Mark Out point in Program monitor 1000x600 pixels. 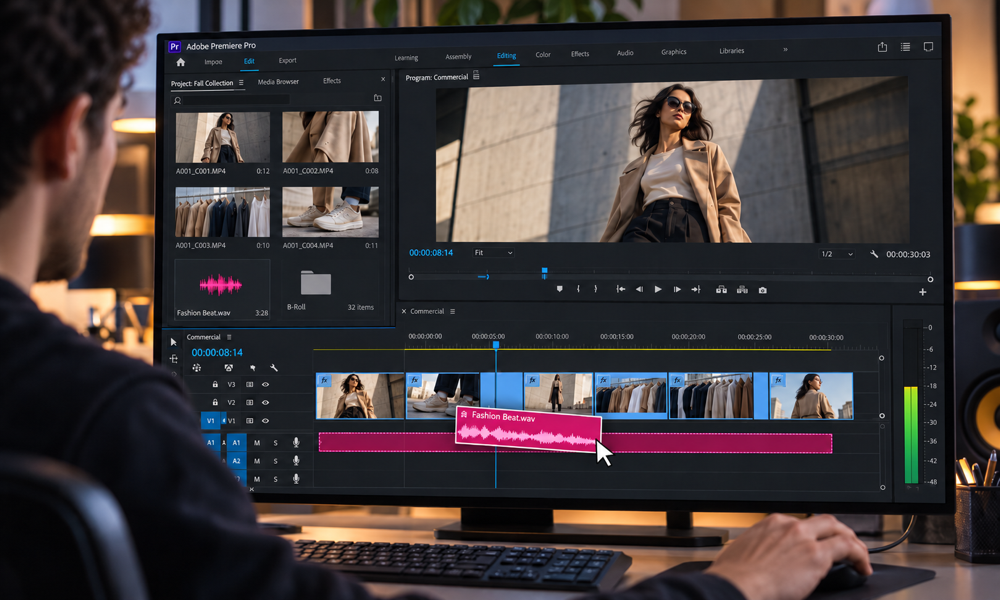pos(596,289)
